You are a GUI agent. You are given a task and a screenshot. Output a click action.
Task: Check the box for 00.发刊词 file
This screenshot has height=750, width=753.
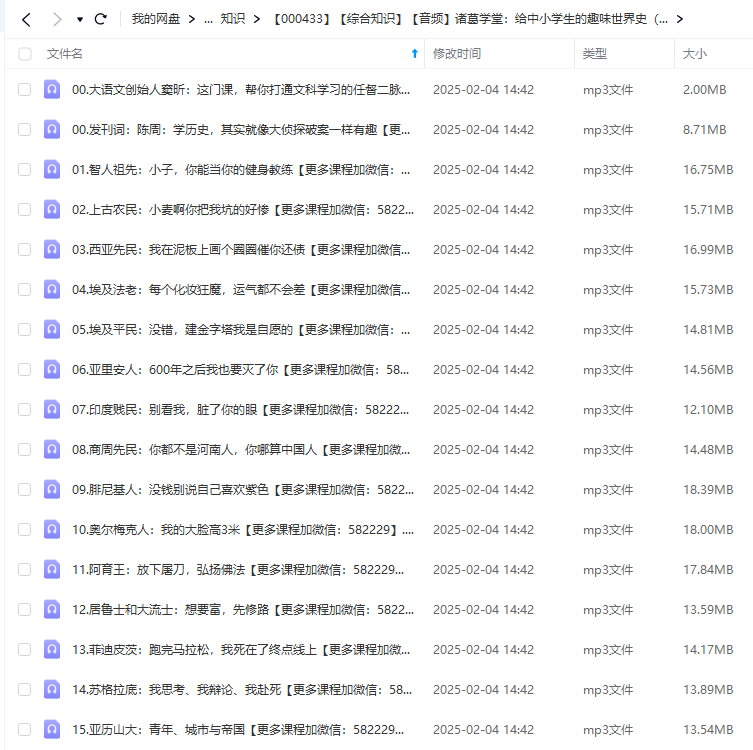click(24, 130)
